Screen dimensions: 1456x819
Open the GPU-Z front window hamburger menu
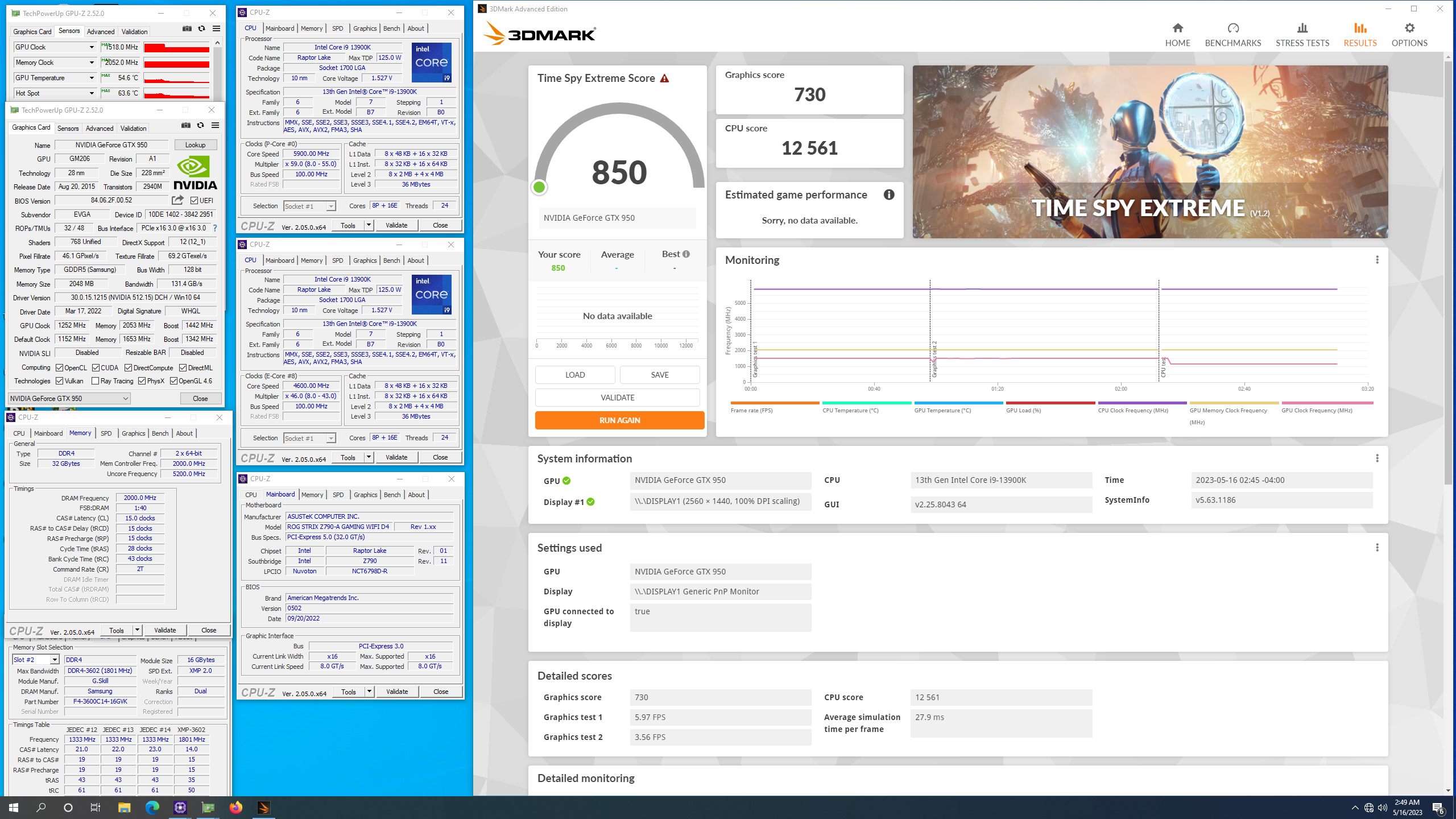point(215,125)
